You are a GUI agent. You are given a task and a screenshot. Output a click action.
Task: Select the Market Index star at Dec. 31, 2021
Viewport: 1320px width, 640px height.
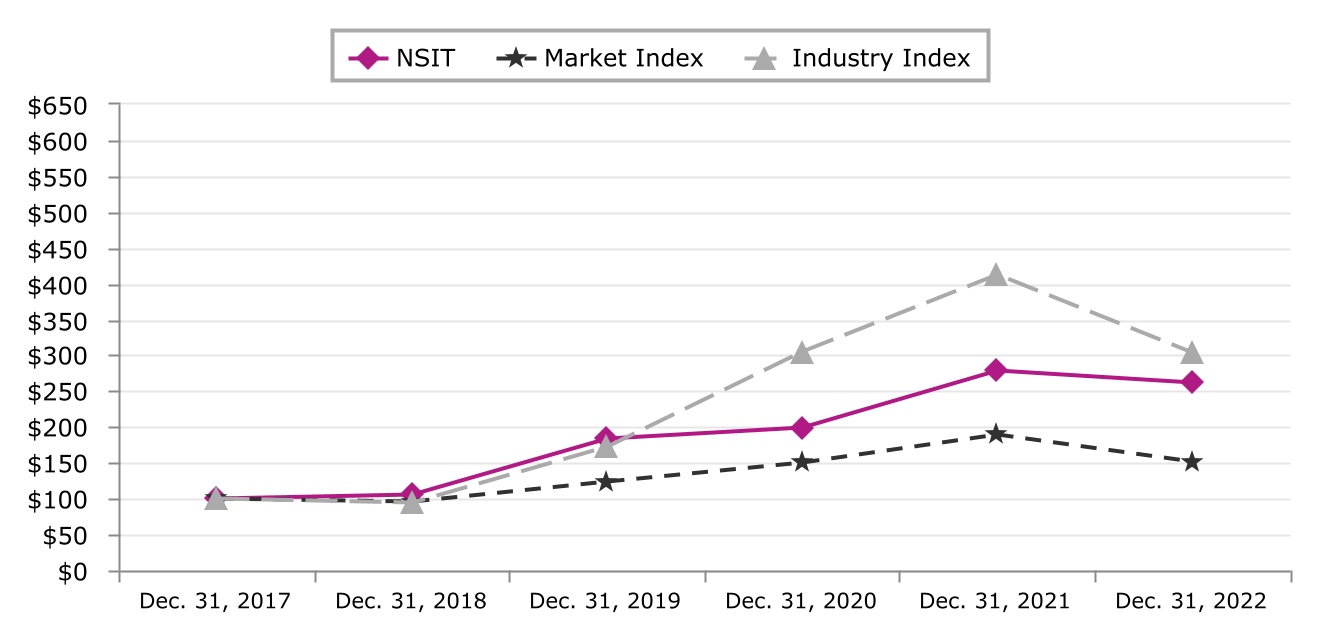[995, 434]
